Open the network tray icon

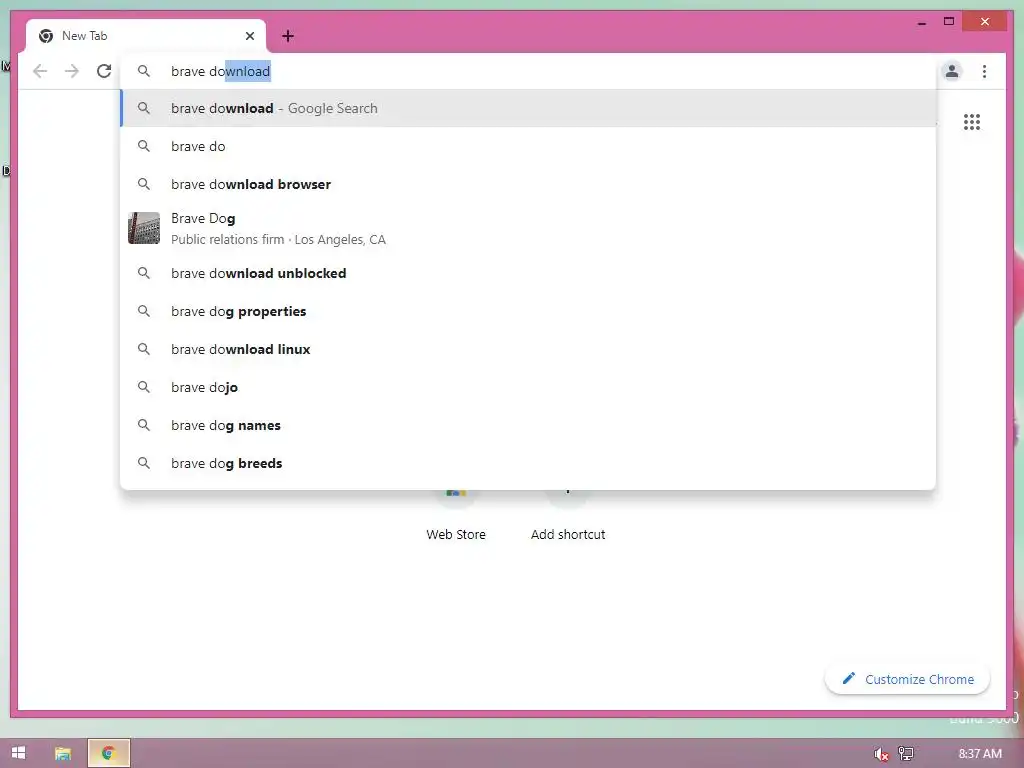[906, 754]
